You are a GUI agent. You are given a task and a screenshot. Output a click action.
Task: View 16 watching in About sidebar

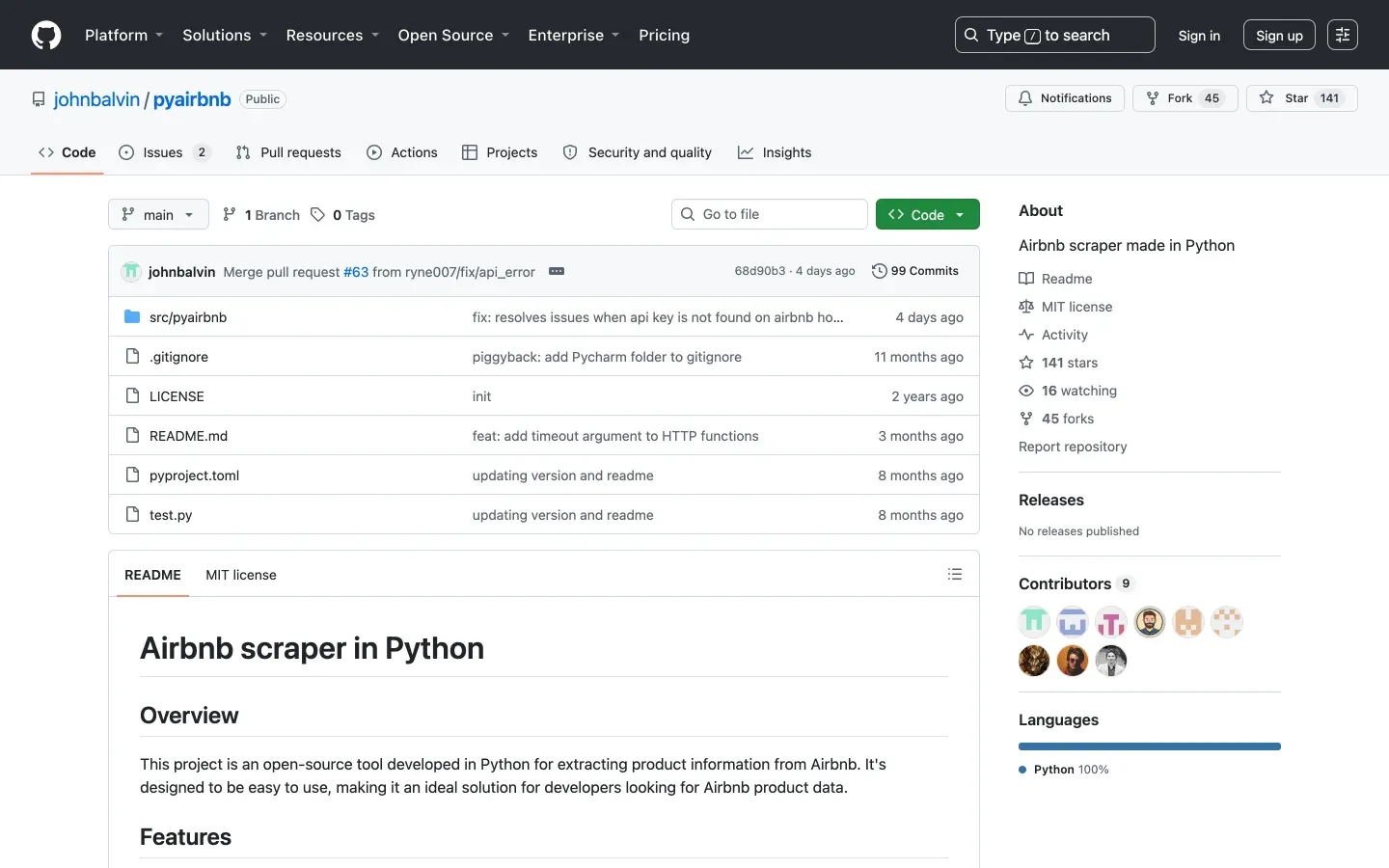(x=1068, y=391)
